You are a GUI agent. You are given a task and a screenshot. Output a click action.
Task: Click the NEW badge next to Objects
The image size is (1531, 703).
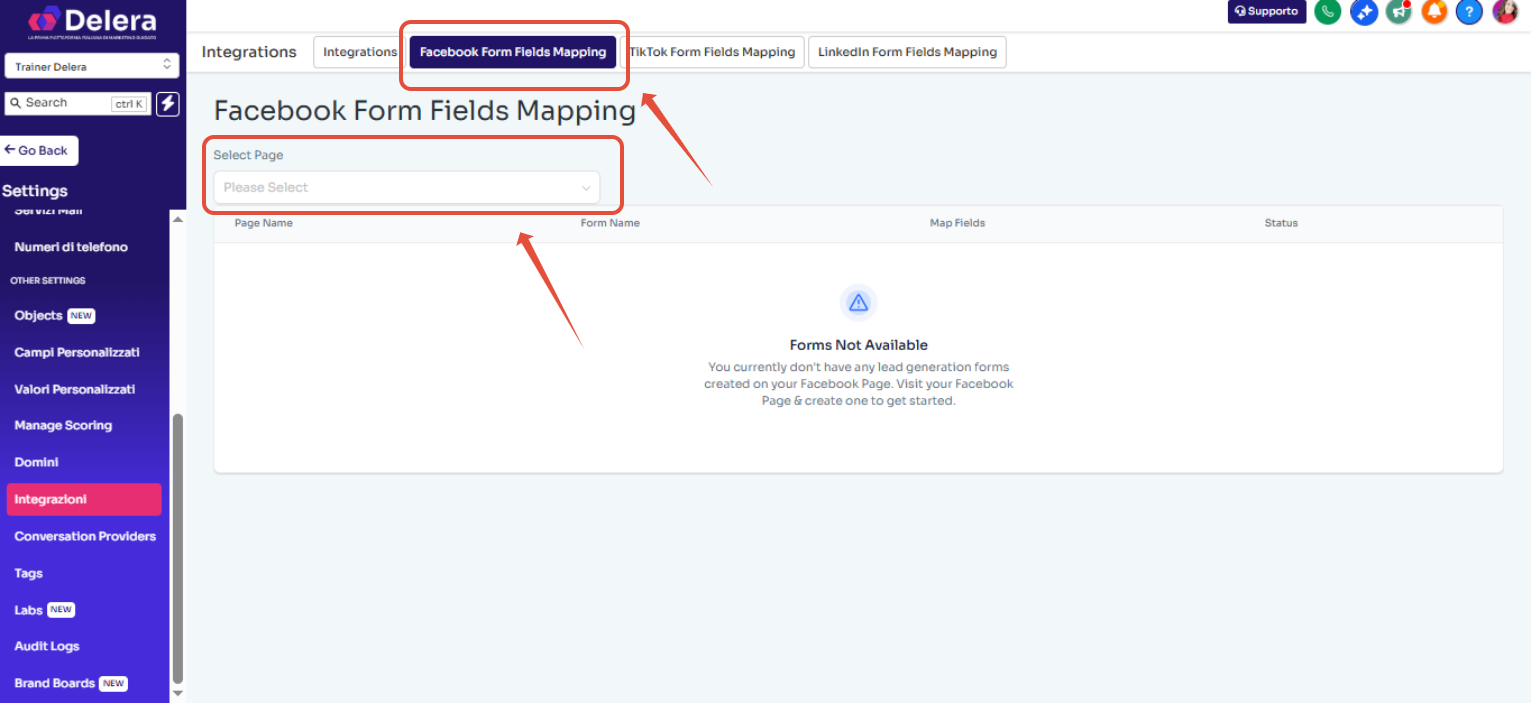[x=81, y=316]
